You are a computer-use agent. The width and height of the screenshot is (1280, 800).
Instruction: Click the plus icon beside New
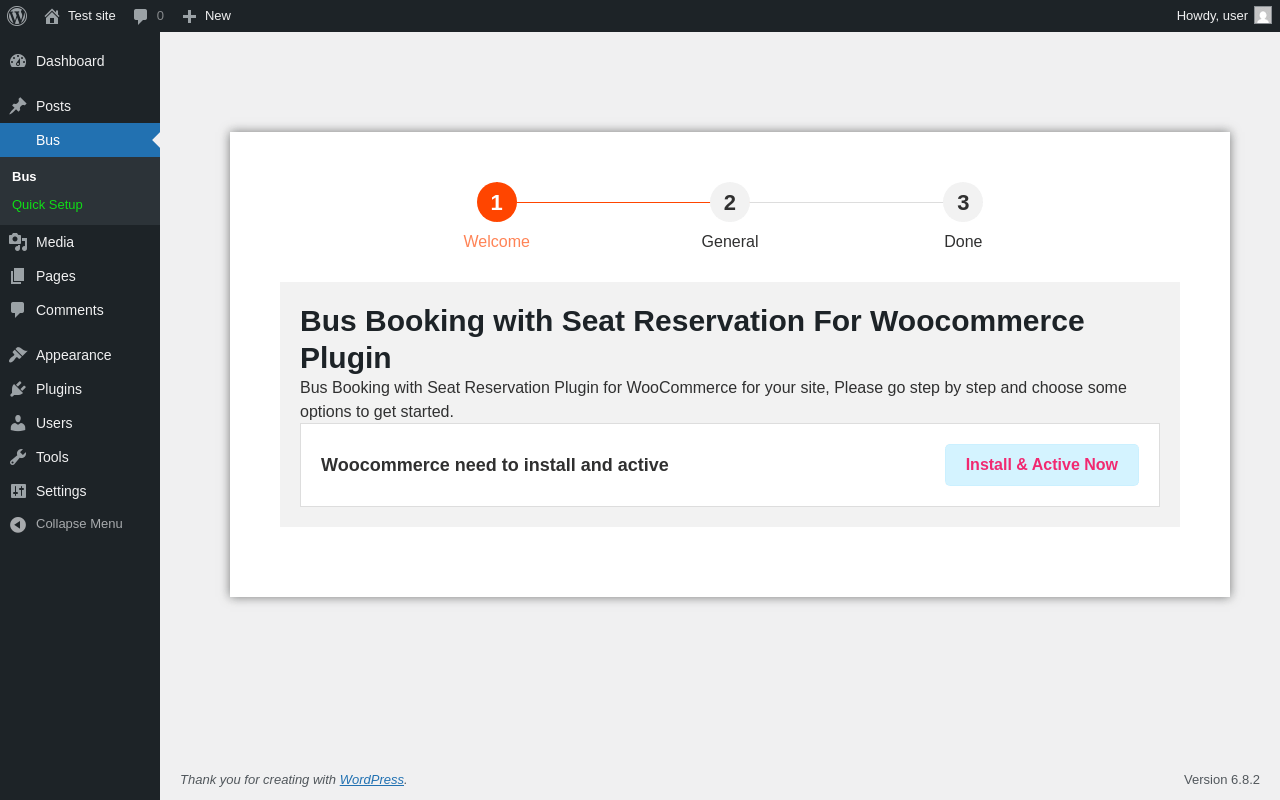189,16
